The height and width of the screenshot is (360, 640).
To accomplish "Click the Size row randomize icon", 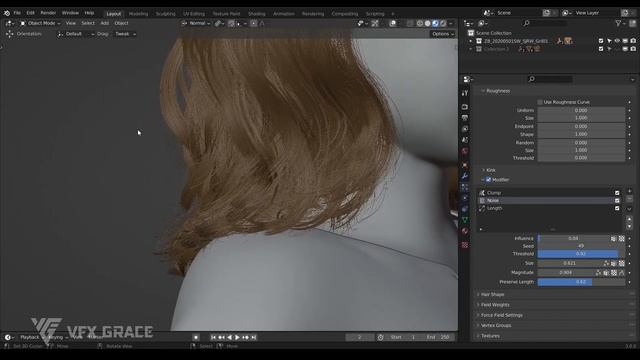I will coord(606,263).
